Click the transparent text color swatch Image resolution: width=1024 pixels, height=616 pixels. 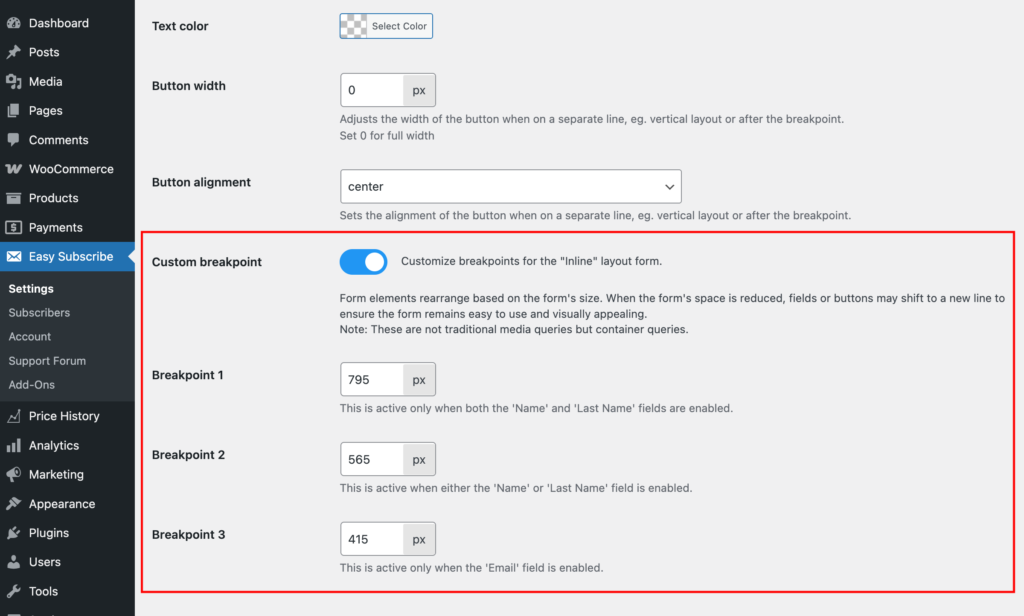353,26
